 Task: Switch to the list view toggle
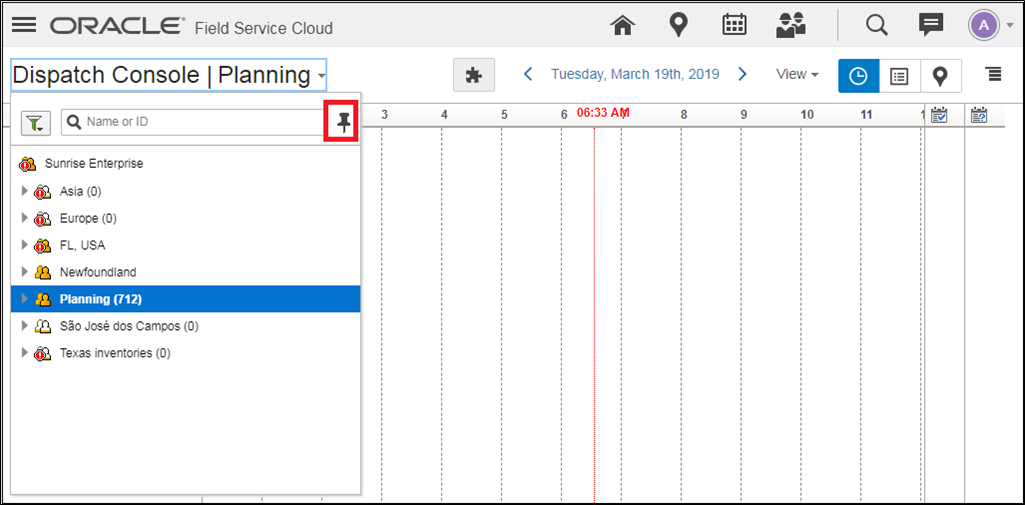[x=899, y=76]
